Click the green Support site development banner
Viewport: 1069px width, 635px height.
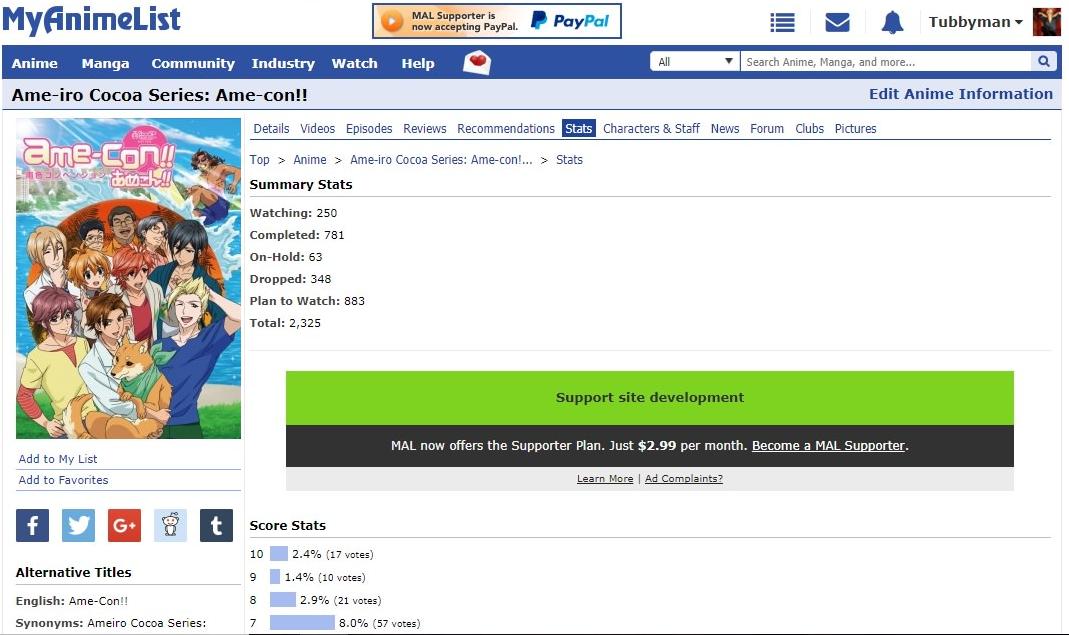[650, 398]
